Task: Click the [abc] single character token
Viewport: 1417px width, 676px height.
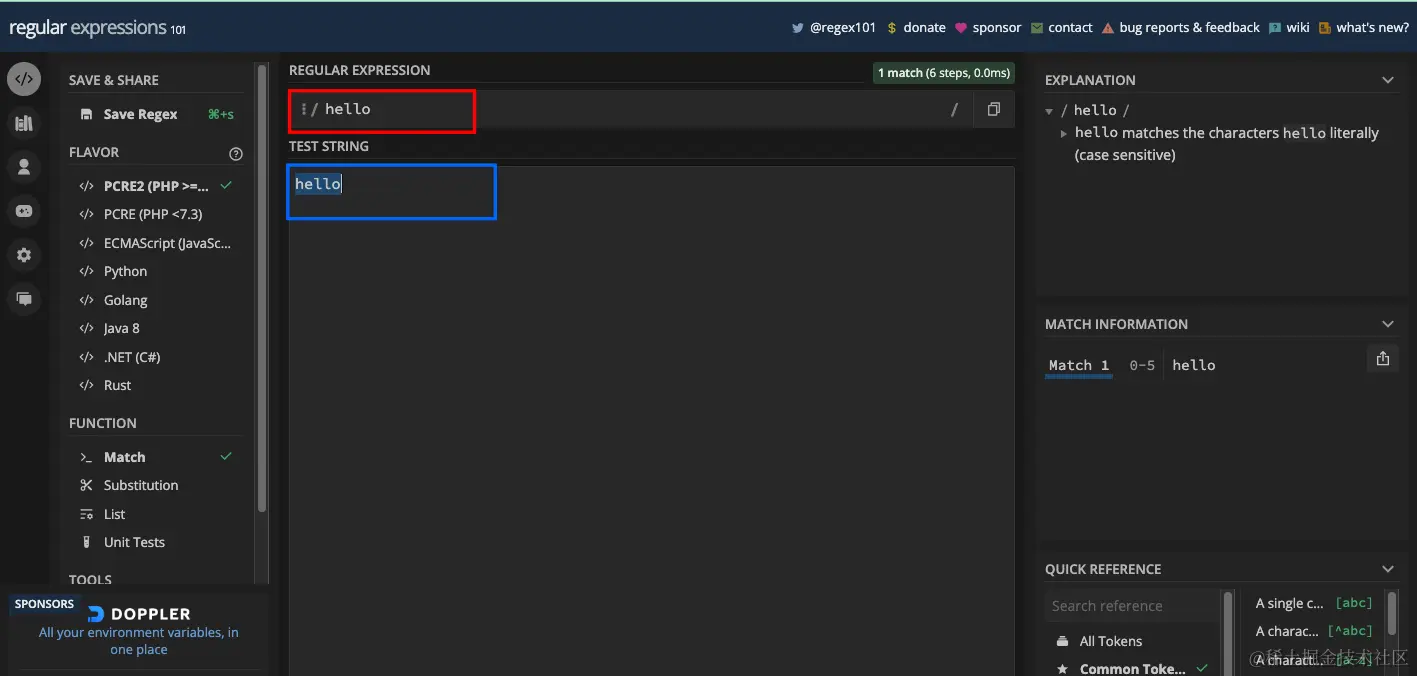Action: 1314,603
